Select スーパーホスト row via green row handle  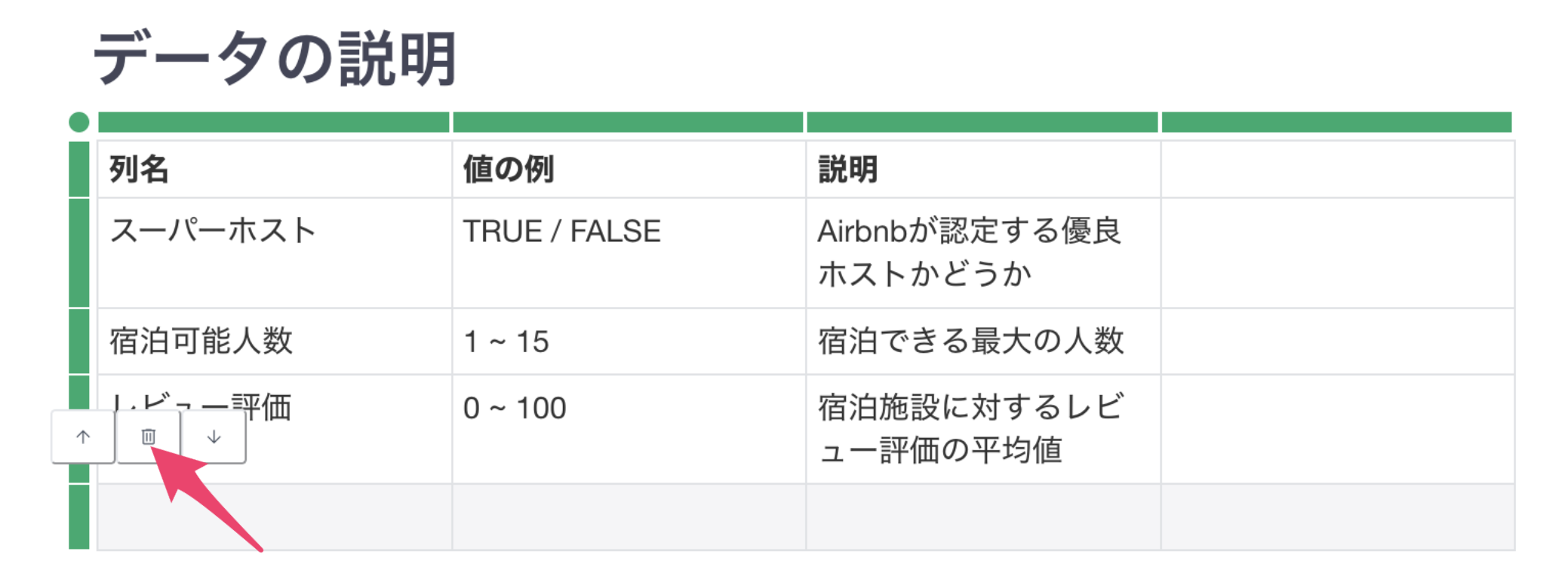click(x=79, y=253)
